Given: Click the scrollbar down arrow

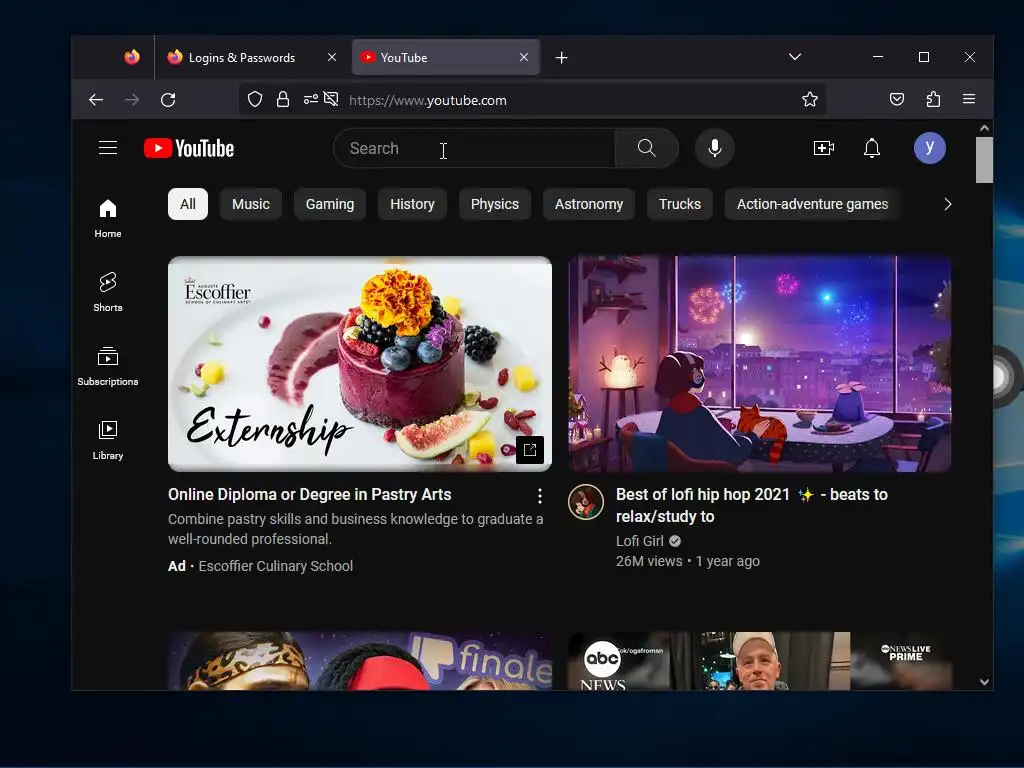Looking at the screenshot, I should 984,682.
